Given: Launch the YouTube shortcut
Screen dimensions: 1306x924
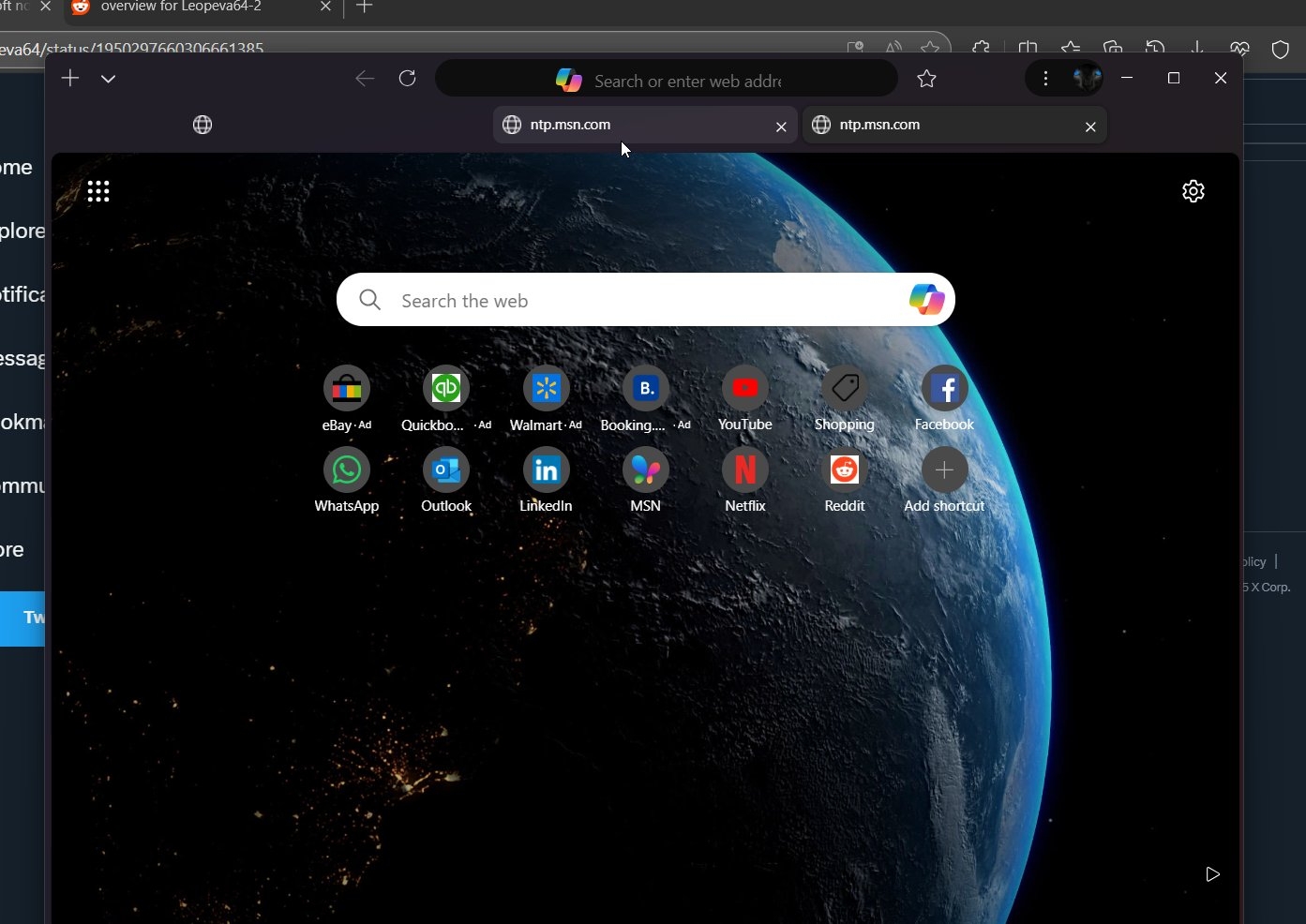Looking at the screenshot, I should click(744, 388).
